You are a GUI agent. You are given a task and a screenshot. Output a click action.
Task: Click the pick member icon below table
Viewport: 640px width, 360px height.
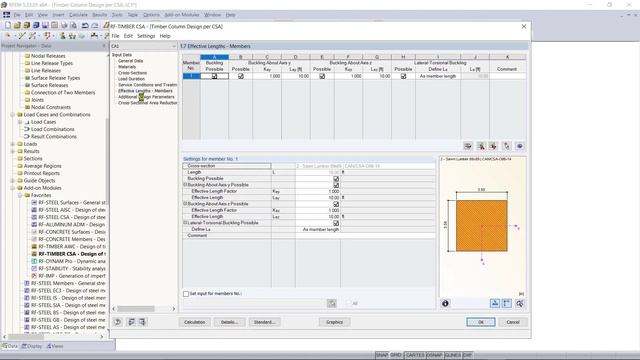coord(507,146)
